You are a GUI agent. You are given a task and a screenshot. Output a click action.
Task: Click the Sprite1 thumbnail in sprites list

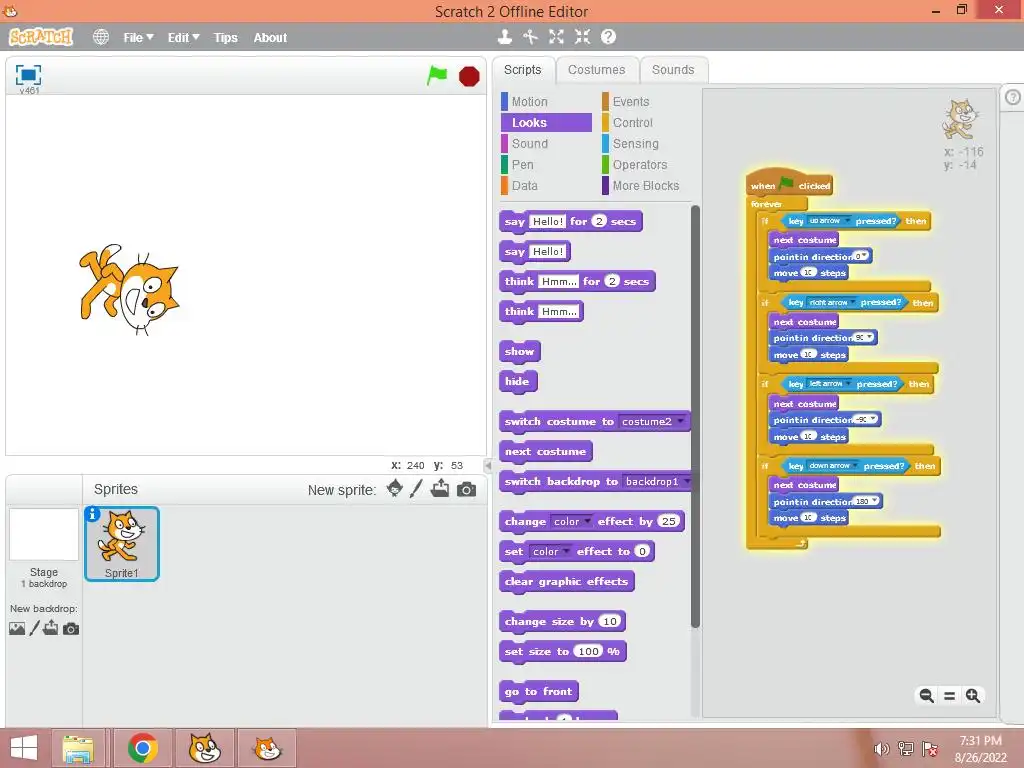pyautogui.click(x=122, y=543)
